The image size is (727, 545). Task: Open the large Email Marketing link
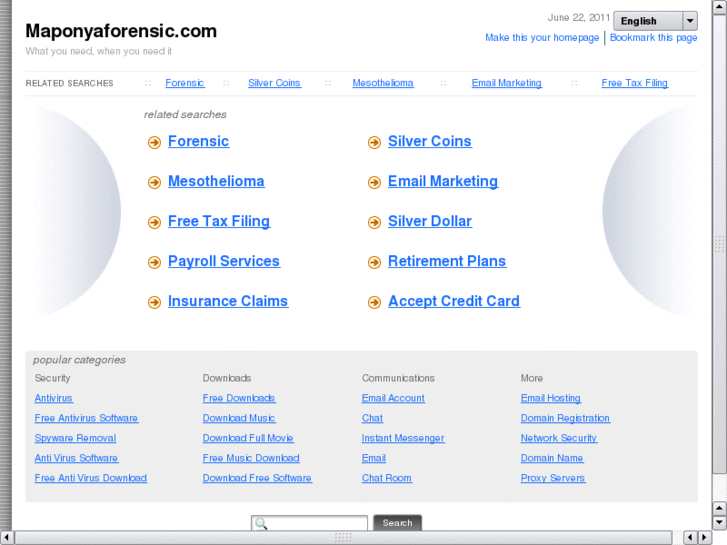point(443,181)
